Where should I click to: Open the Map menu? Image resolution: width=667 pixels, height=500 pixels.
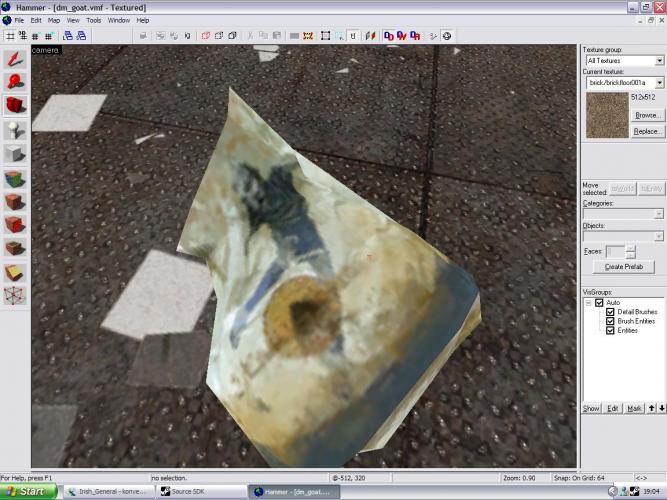(54, 20)
